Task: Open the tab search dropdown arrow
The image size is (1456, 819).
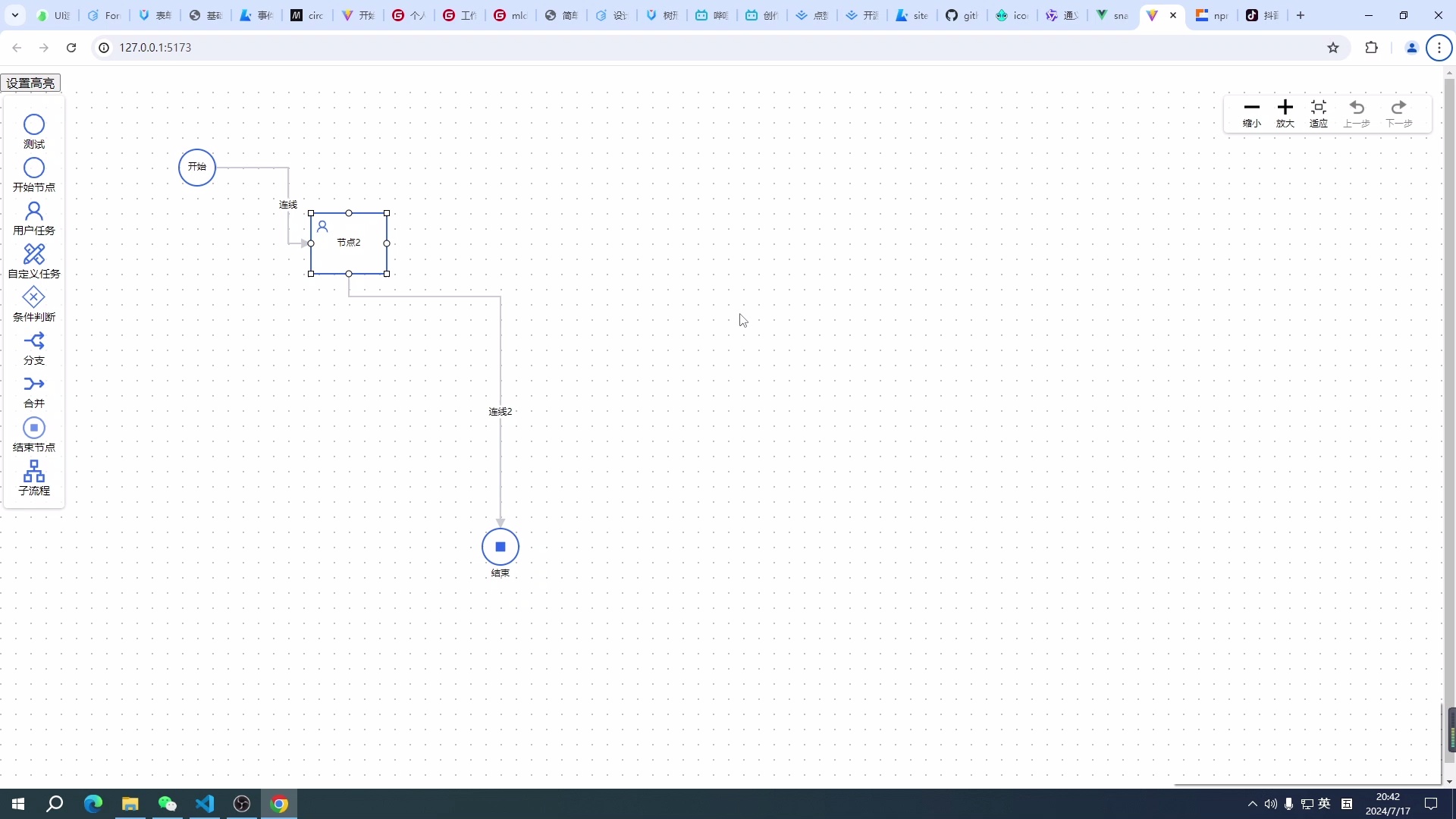Action: tap(15, 15)
